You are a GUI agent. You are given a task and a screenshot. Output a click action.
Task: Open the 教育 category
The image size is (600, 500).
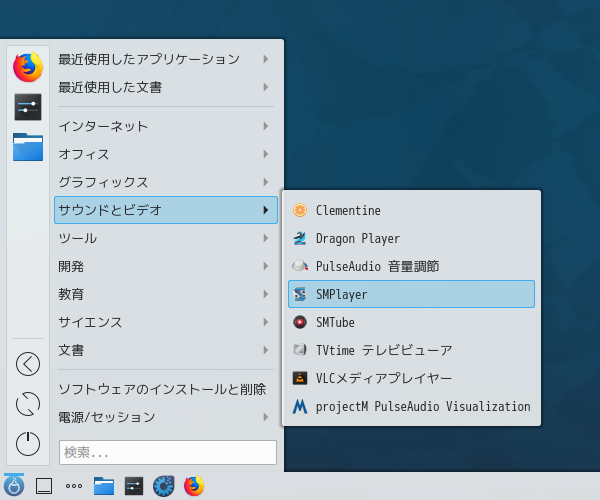click(x=166, y=294)
